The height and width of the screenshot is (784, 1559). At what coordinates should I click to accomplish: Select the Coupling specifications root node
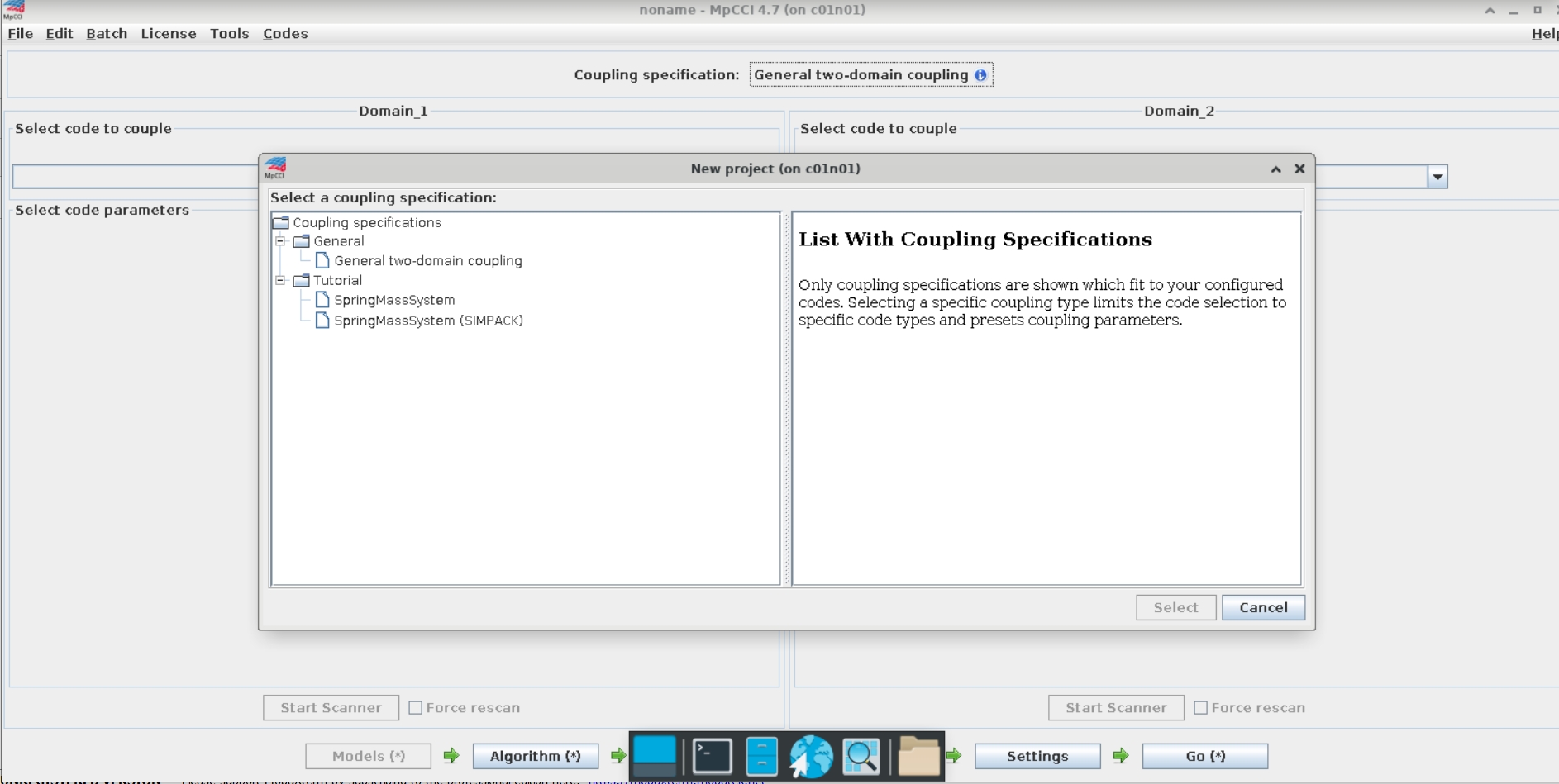pyautogui.click(x=367, y=222)
